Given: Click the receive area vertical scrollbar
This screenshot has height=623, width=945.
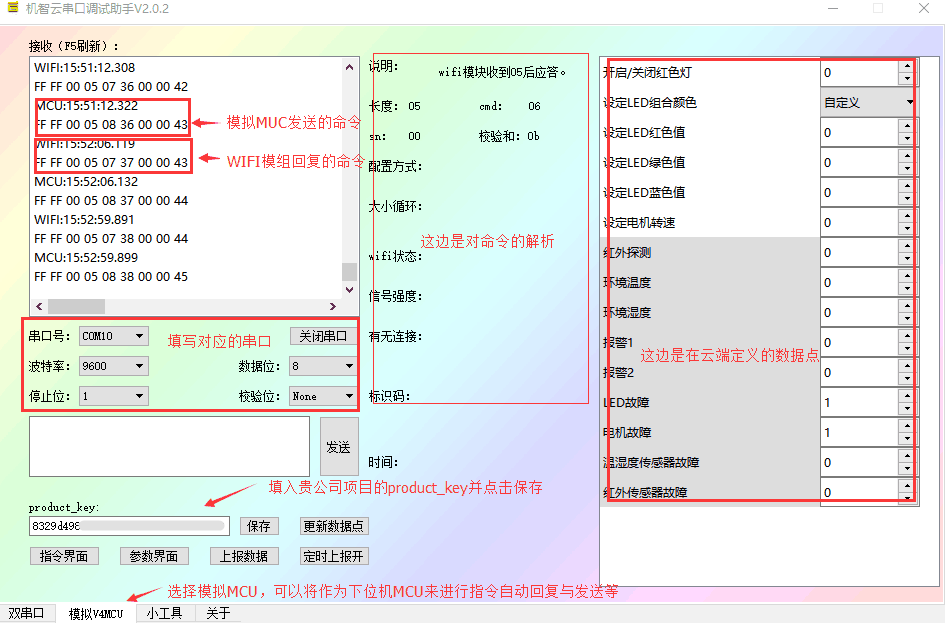Looking at the screenshot, I should pyautogui.click(x=349, y=270).
